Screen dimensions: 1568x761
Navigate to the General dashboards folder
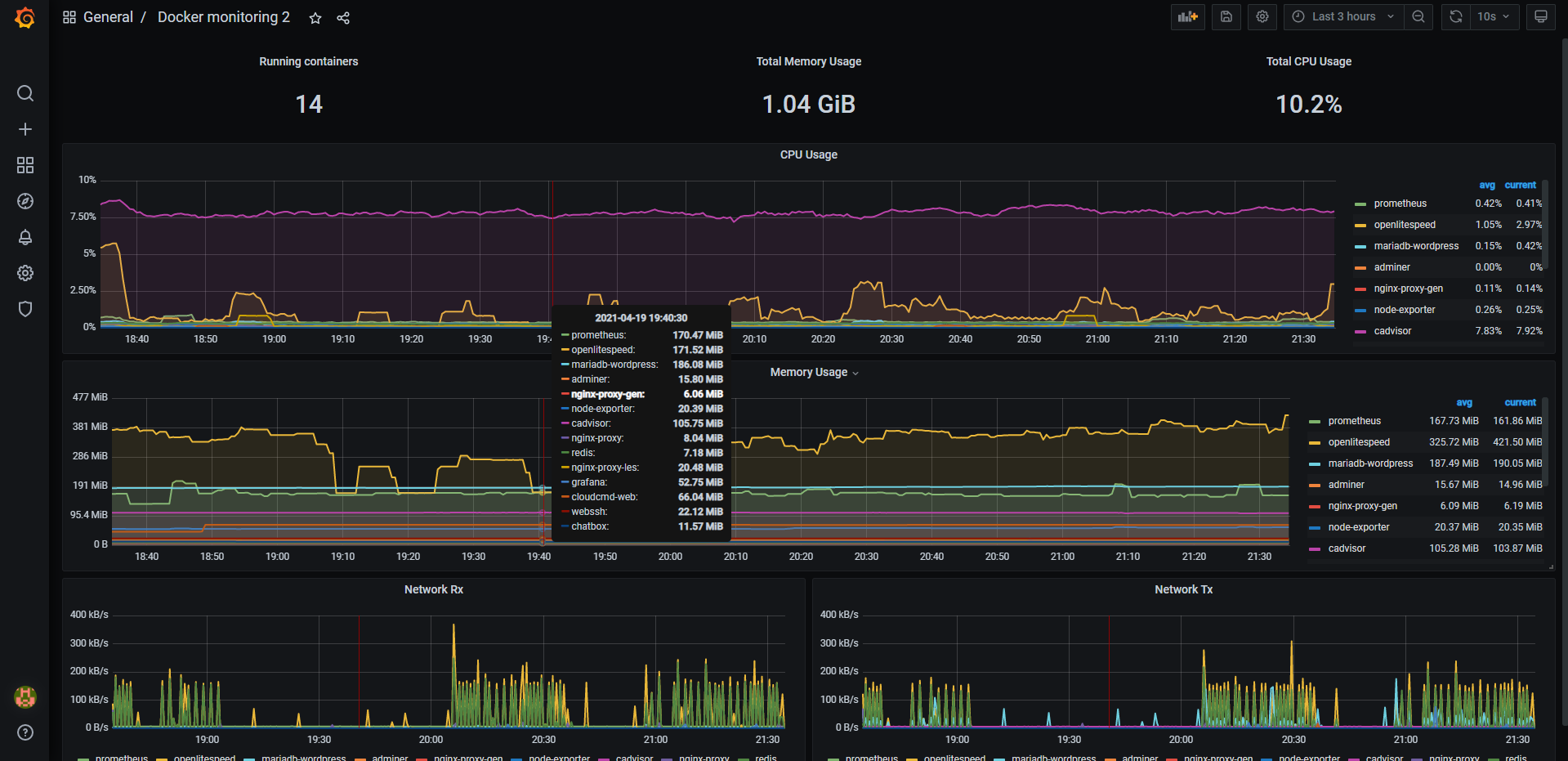point(109,16)
